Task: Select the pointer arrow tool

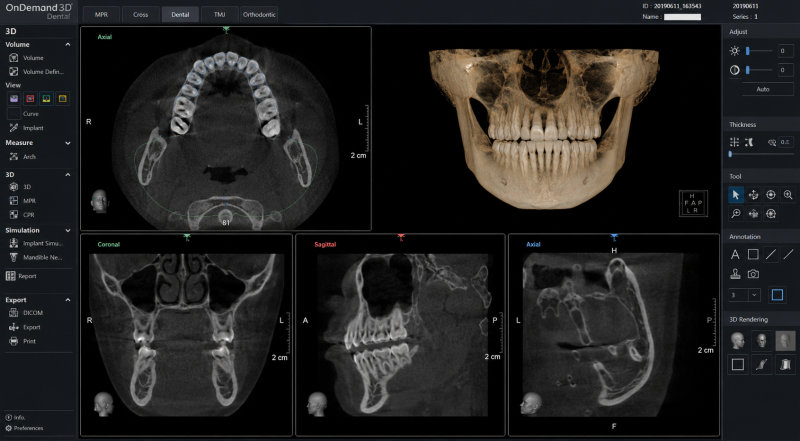Action: pos(735,195)
